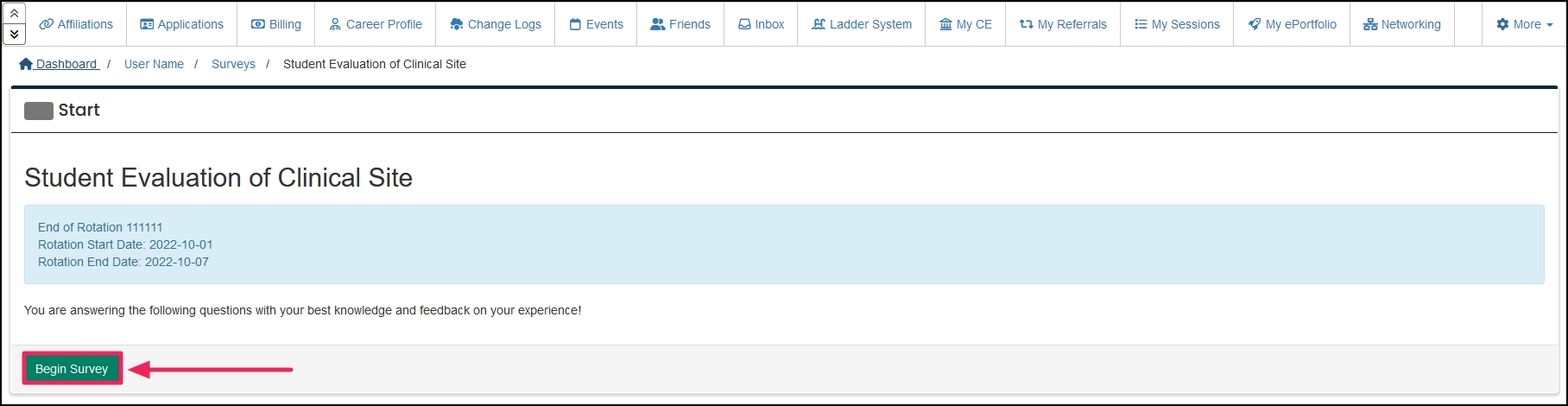1568x406 pixels.
Task: Open Career Profile from the navbar
Action: [375, 24]
